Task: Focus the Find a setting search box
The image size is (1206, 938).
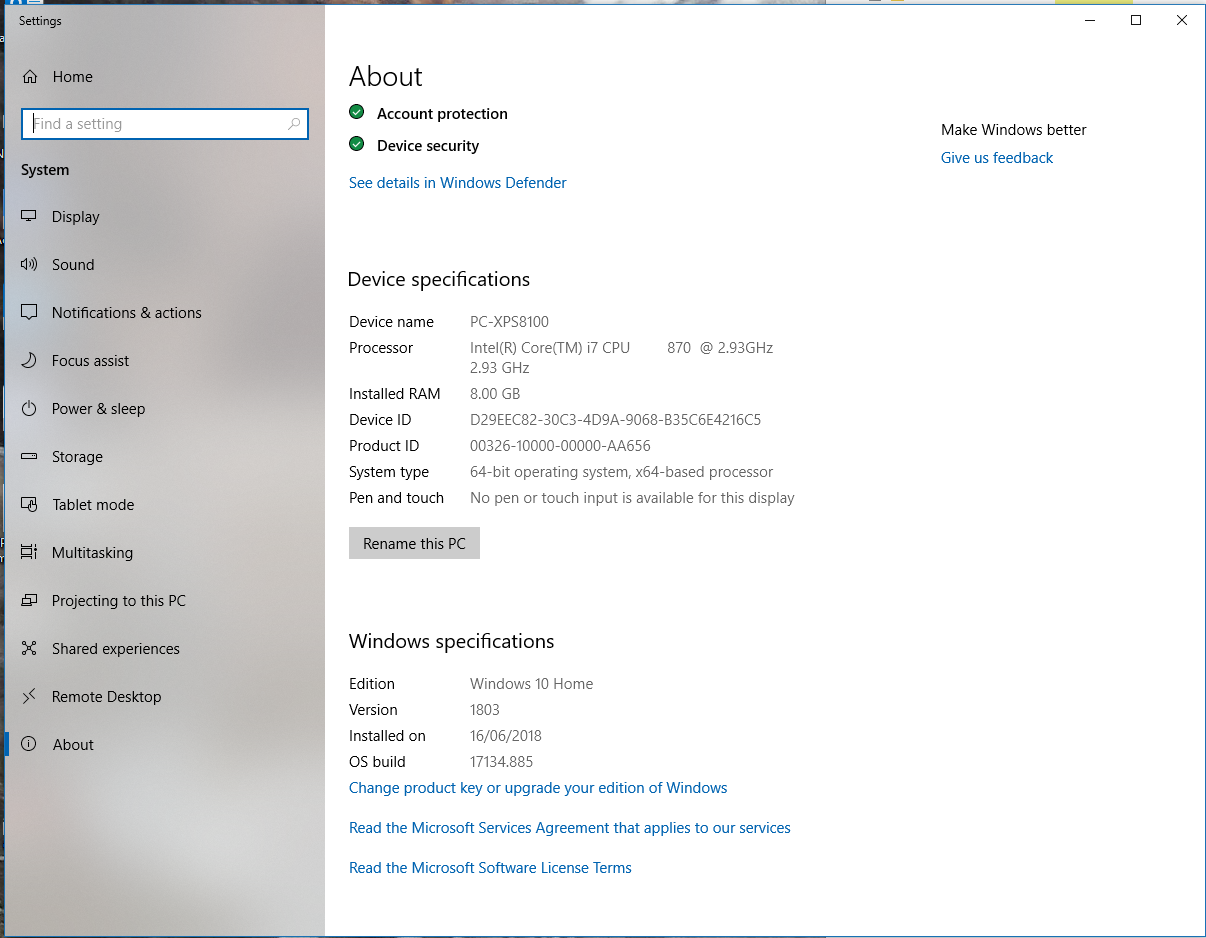Action: 165,124
